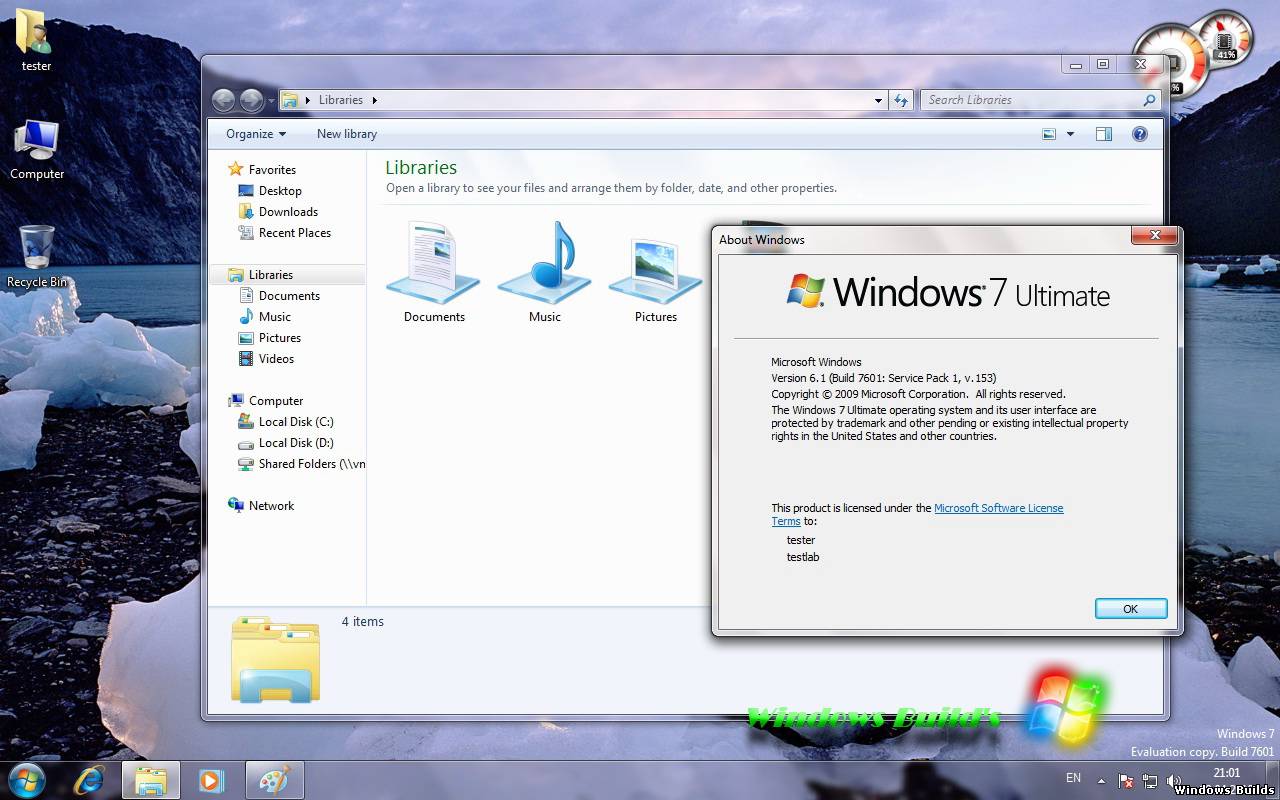Open Action Center flag icon
The image size is (1280, 800).
[1126, 781]
